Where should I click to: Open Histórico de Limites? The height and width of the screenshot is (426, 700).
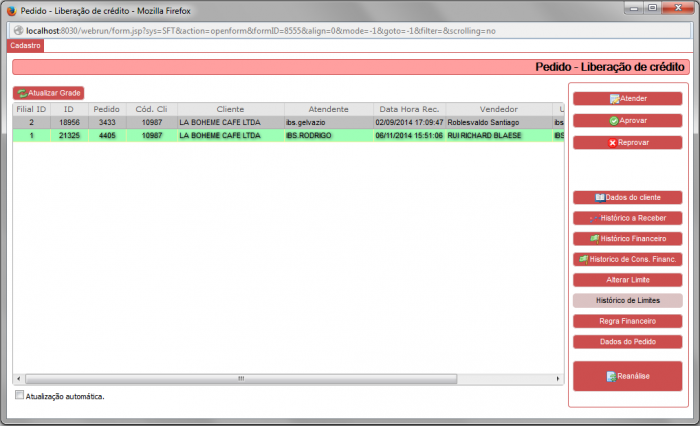click(627, 301)
